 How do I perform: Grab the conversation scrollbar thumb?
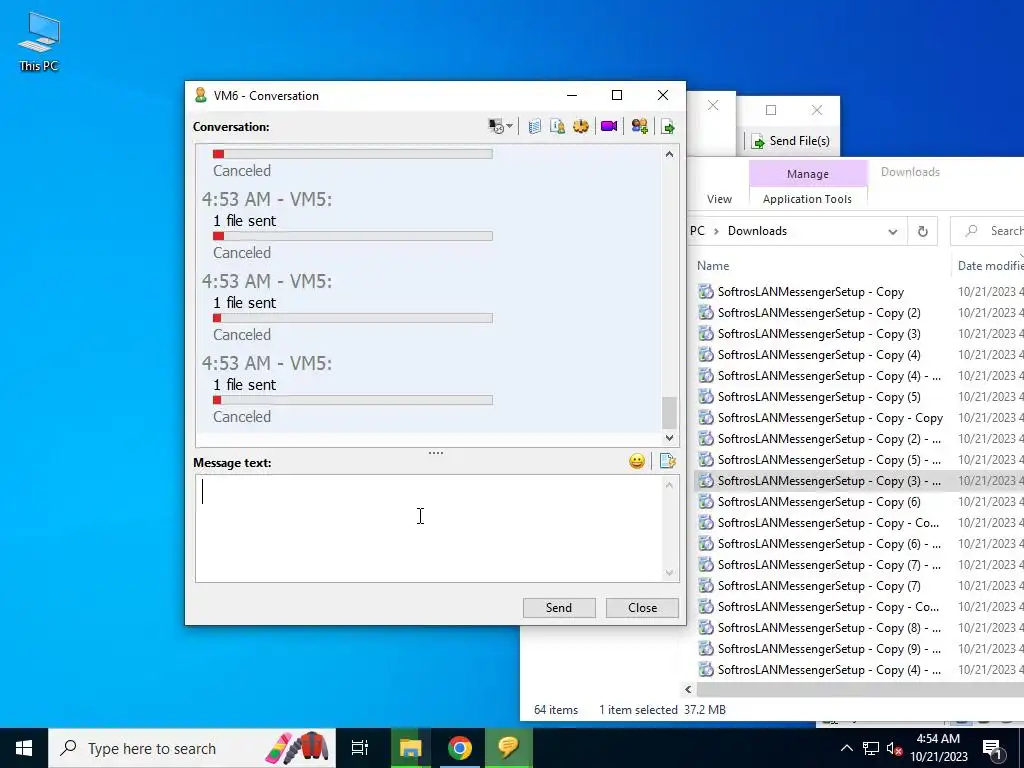point(669,412)
